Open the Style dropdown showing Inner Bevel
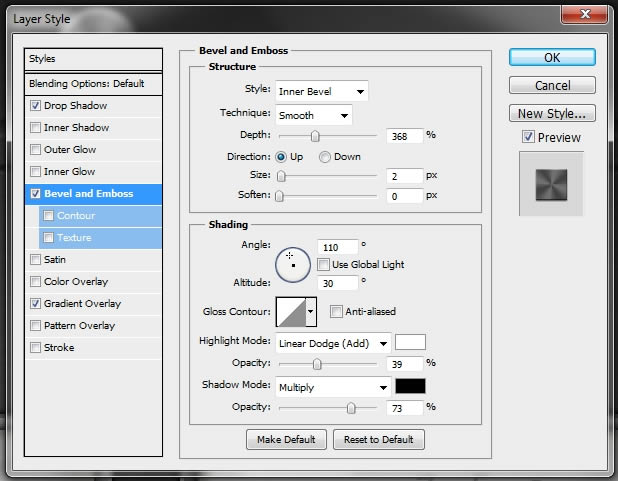Viewport: 618px width, 481px height. (322, 91)
